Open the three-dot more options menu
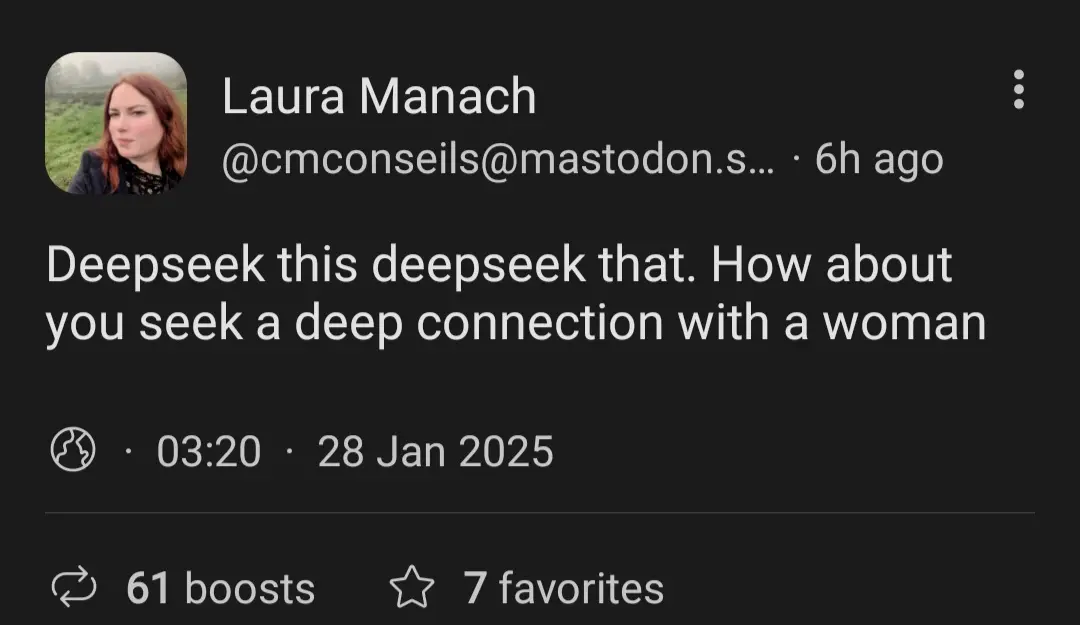This screenshot has width=1080, height=625. pyautogui.click(x=1018, y=90)
